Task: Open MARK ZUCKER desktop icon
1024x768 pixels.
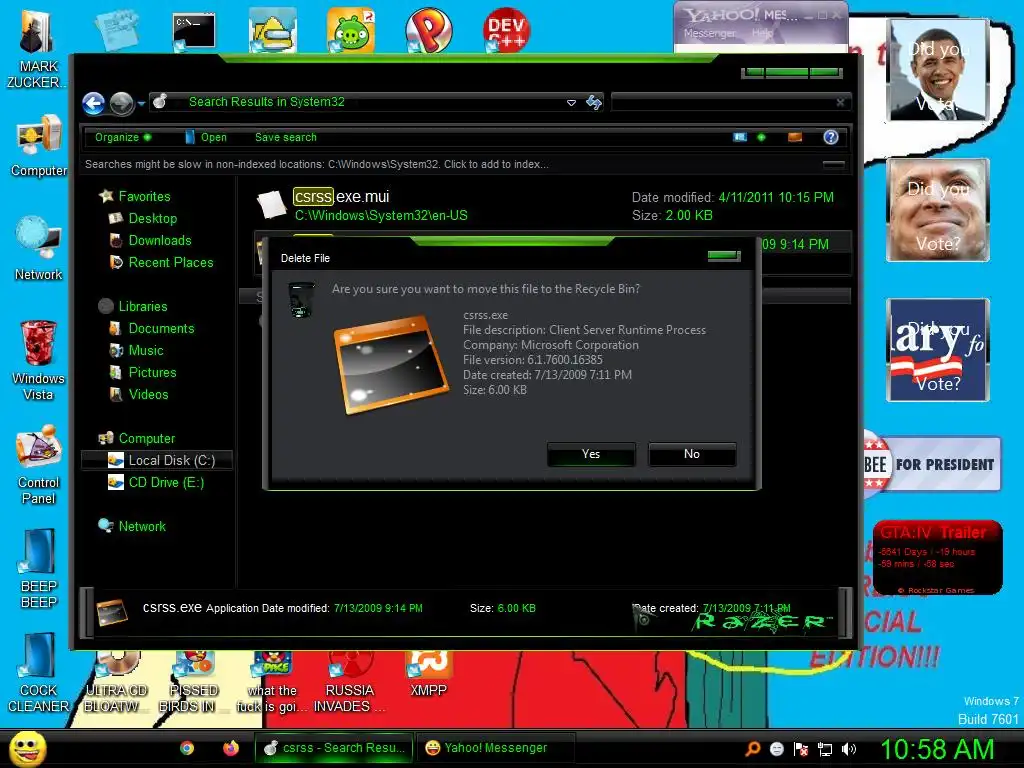Action: pos(36,50)
